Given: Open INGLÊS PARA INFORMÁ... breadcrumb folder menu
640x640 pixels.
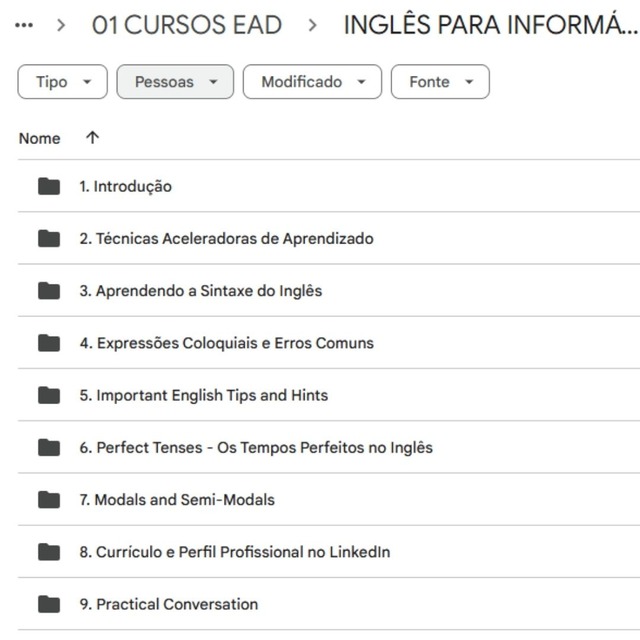Looking at the screenshot, I should point(490,26).
